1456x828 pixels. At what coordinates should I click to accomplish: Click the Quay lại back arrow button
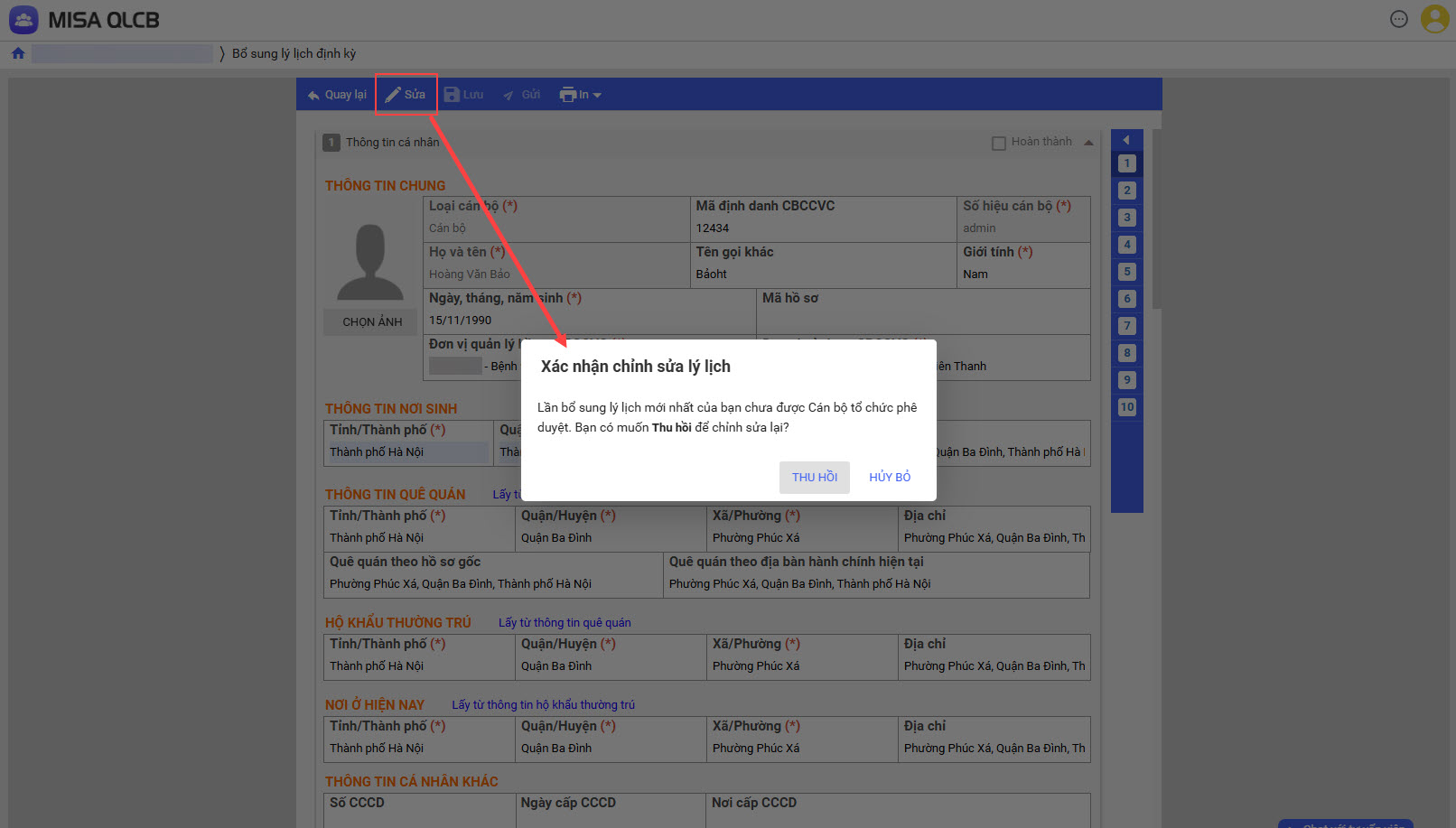336,95
